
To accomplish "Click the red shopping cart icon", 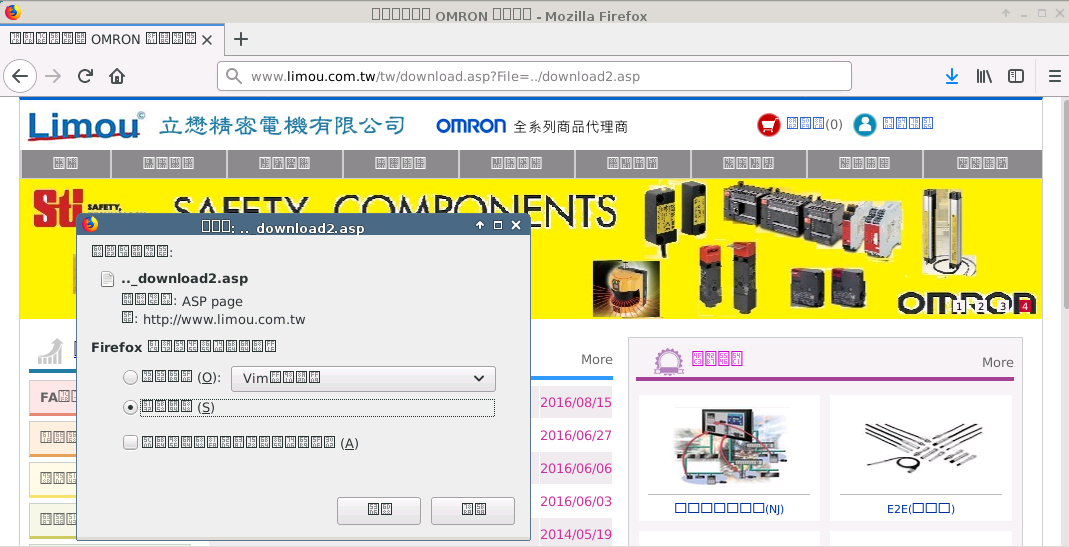I will [x=768, y=125].
